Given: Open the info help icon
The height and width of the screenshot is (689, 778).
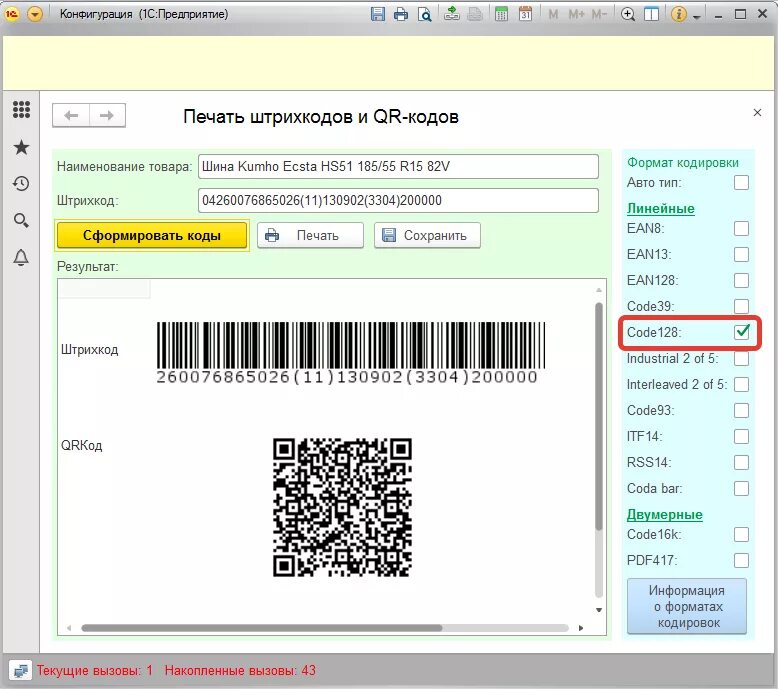Looking at the screenshot, I should pyautogui.click(x=678, y=14).
